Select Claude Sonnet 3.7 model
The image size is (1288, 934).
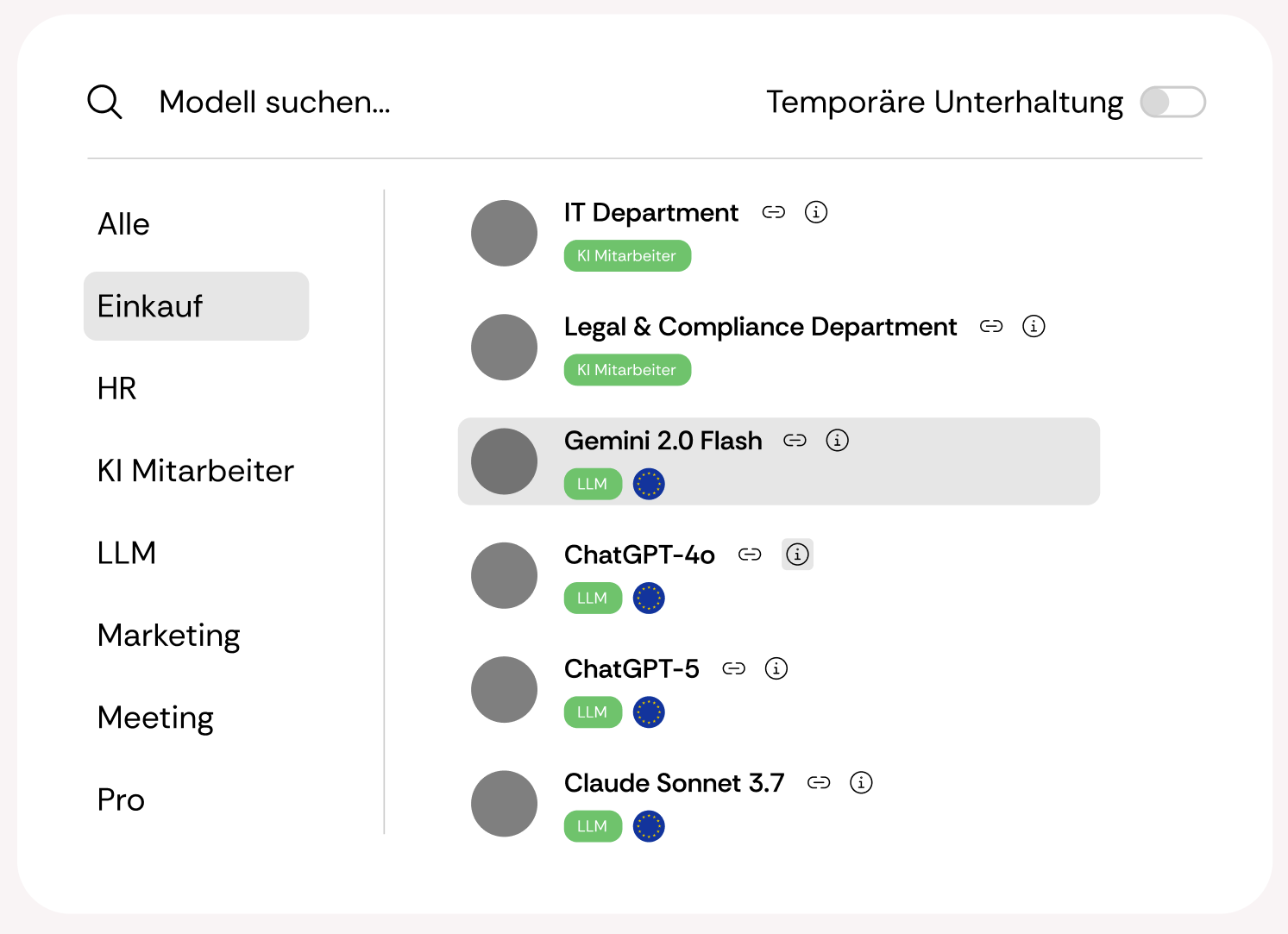[x=674, y=782]
